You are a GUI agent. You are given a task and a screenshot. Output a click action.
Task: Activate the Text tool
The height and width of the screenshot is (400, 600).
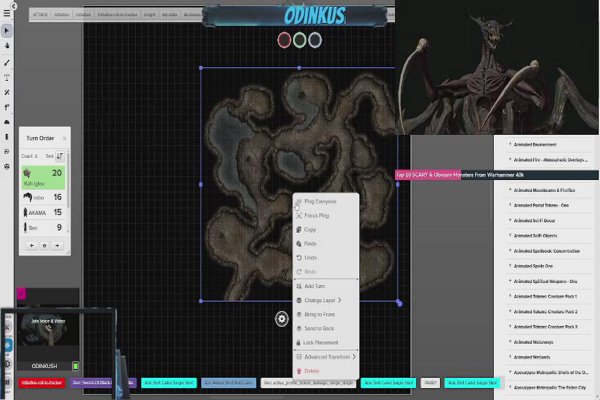pyautogui.click(x=7, y=77)
